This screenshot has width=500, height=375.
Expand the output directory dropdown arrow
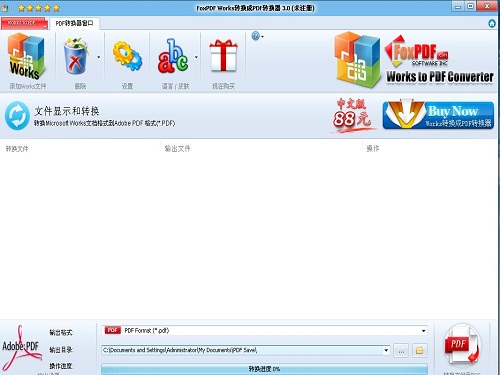[x=386, y=350]
